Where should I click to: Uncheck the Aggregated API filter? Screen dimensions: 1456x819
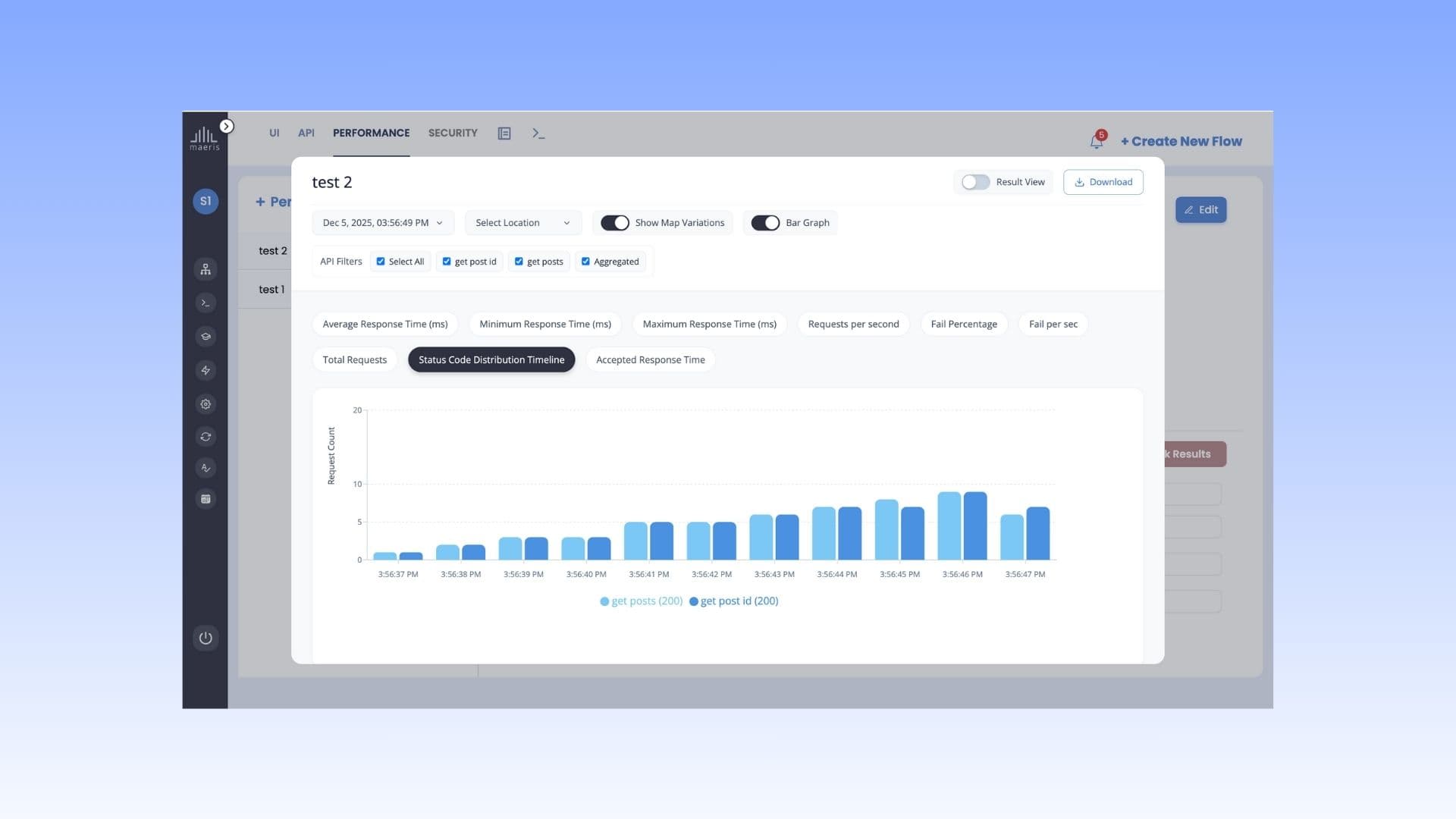(x=585, y=261)
